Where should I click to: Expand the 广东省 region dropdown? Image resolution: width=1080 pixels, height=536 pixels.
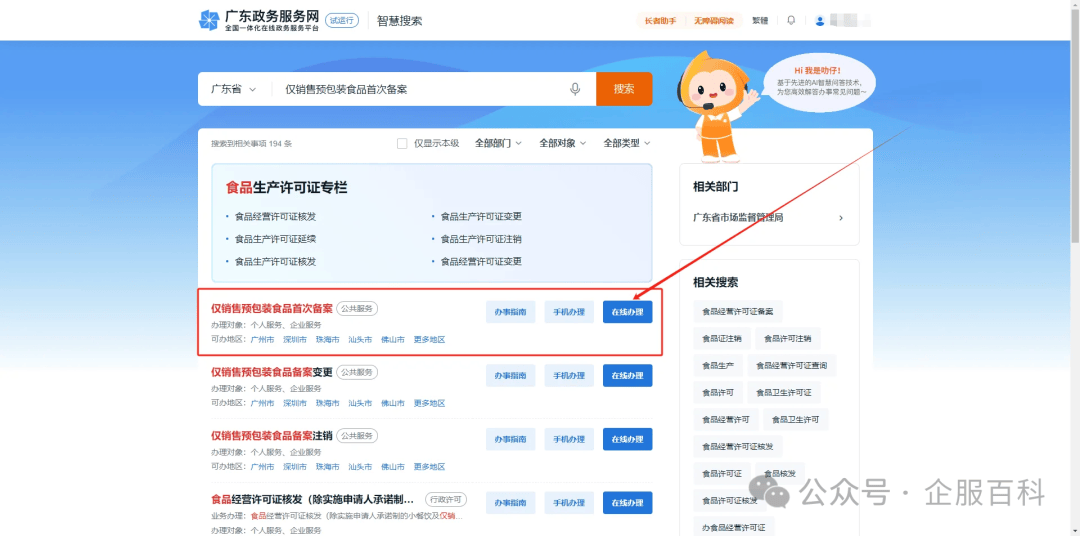click(234, 89)
